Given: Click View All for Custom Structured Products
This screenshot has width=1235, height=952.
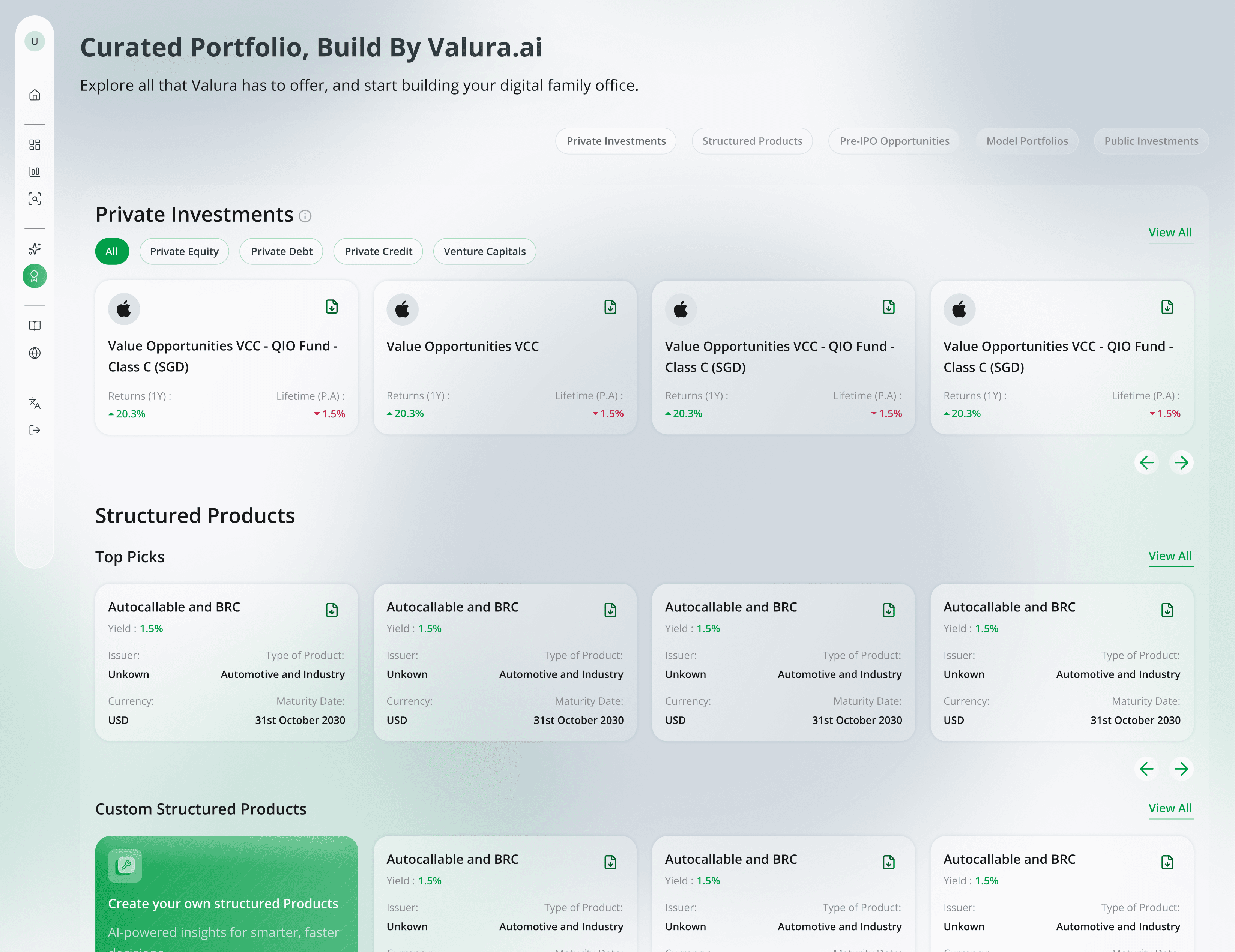Looking at the screenshot, I should (x=1169, y=808).
